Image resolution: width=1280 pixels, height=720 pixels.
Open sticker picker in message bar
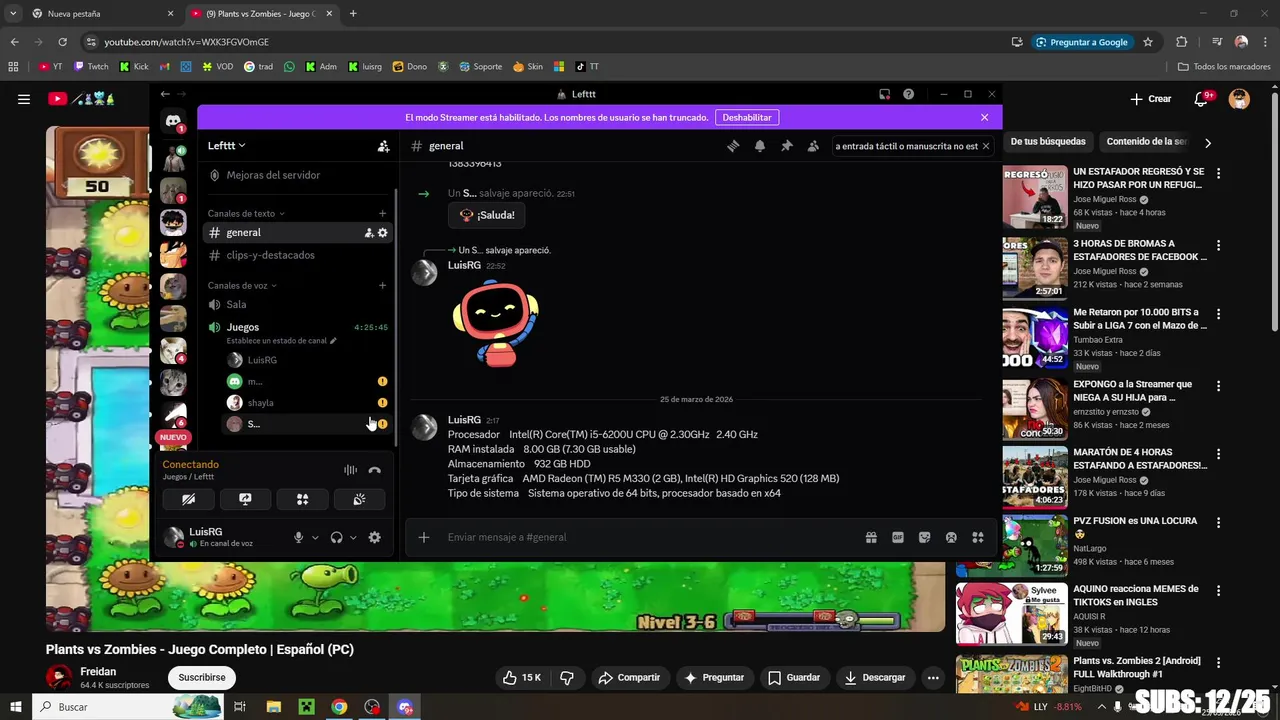(x=924, y=537)
